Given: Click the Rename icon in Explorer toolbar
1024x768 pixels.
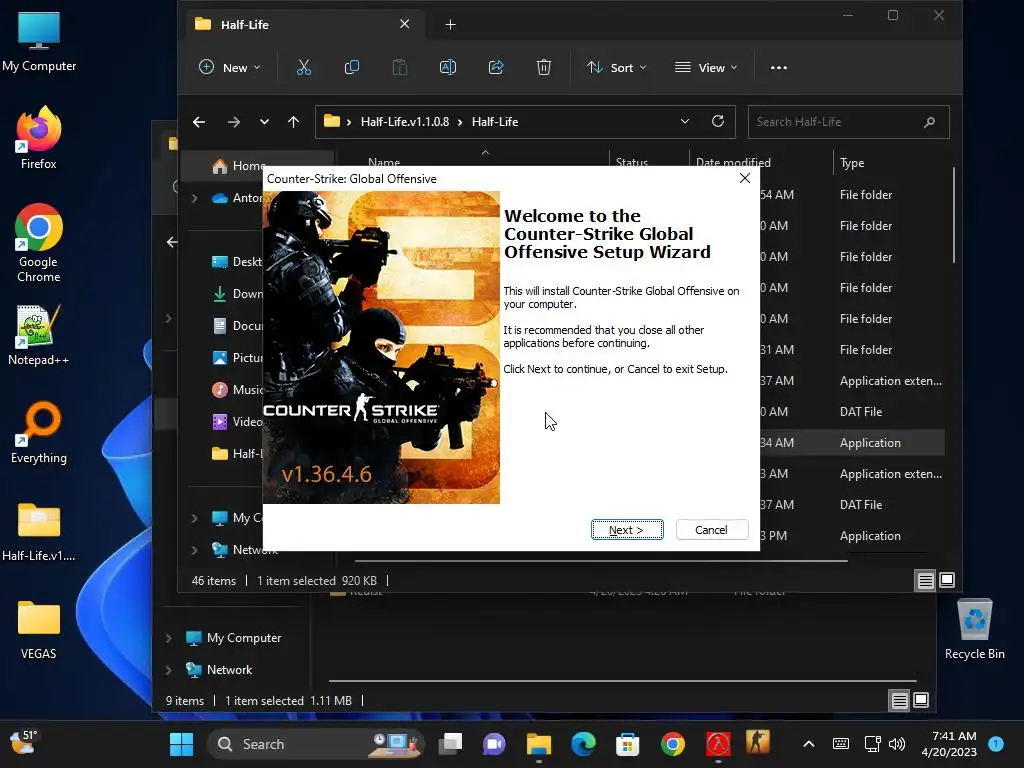Looking at the screenshot, I should tap(448, 67).
